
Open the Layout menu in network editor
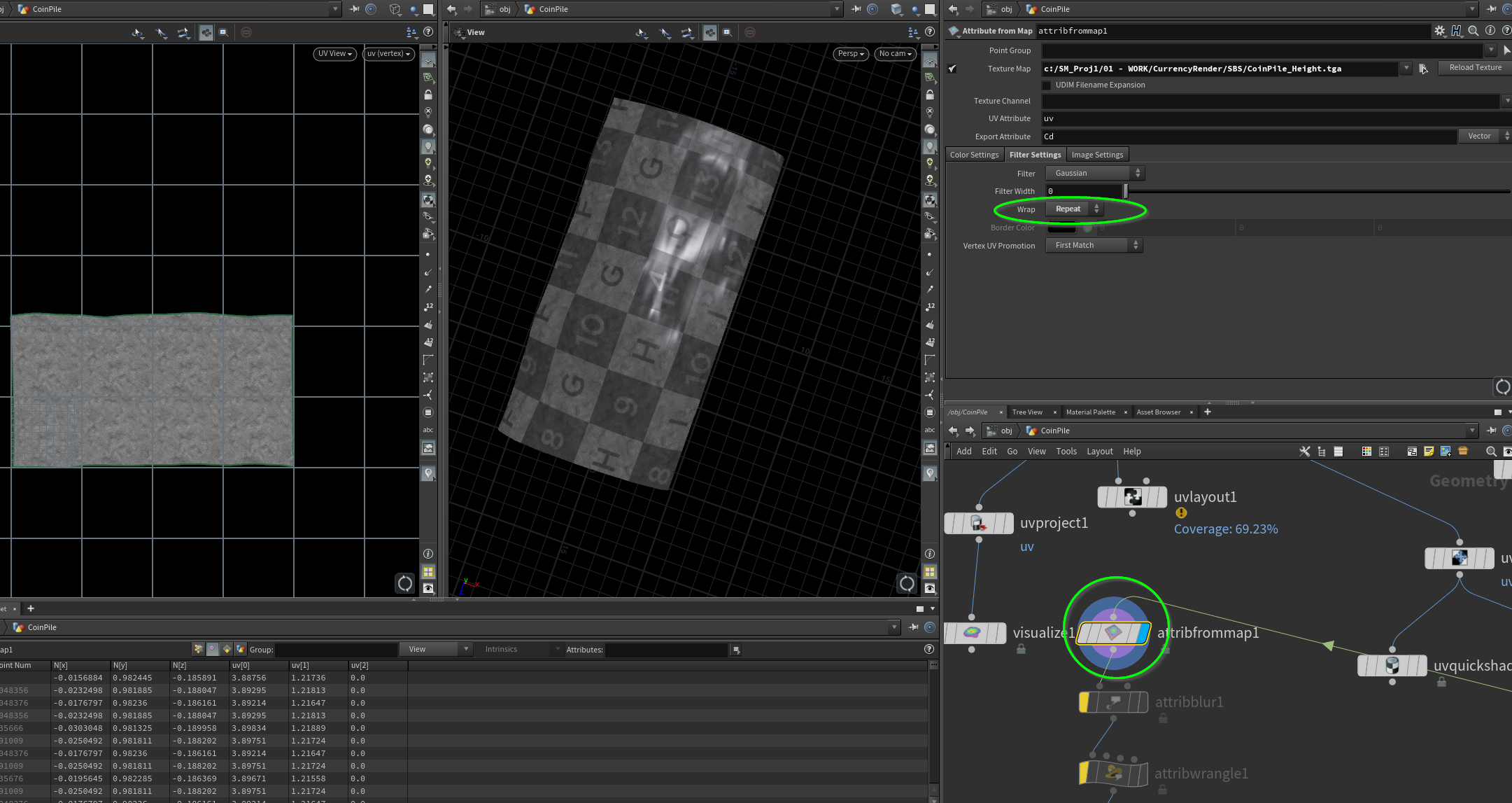(x=1099, y=452)
